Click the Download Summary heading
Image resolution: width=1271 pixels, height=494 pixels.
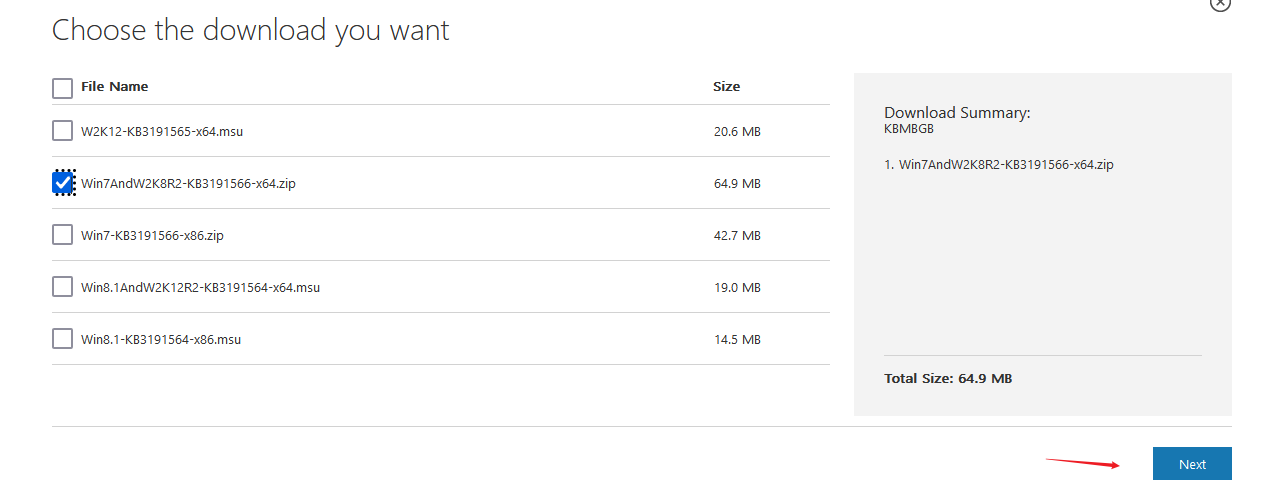[x=957, y=113]
